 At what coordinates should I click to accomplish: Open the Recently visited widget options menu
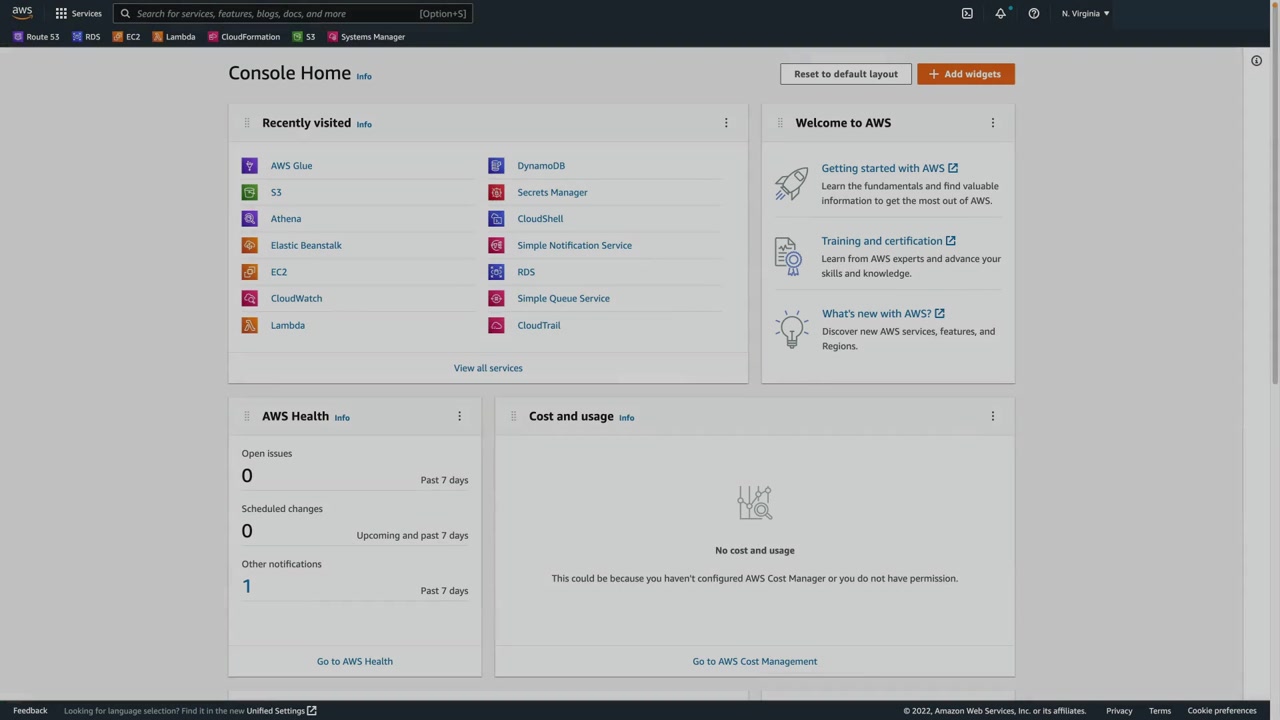coord(726,123)
